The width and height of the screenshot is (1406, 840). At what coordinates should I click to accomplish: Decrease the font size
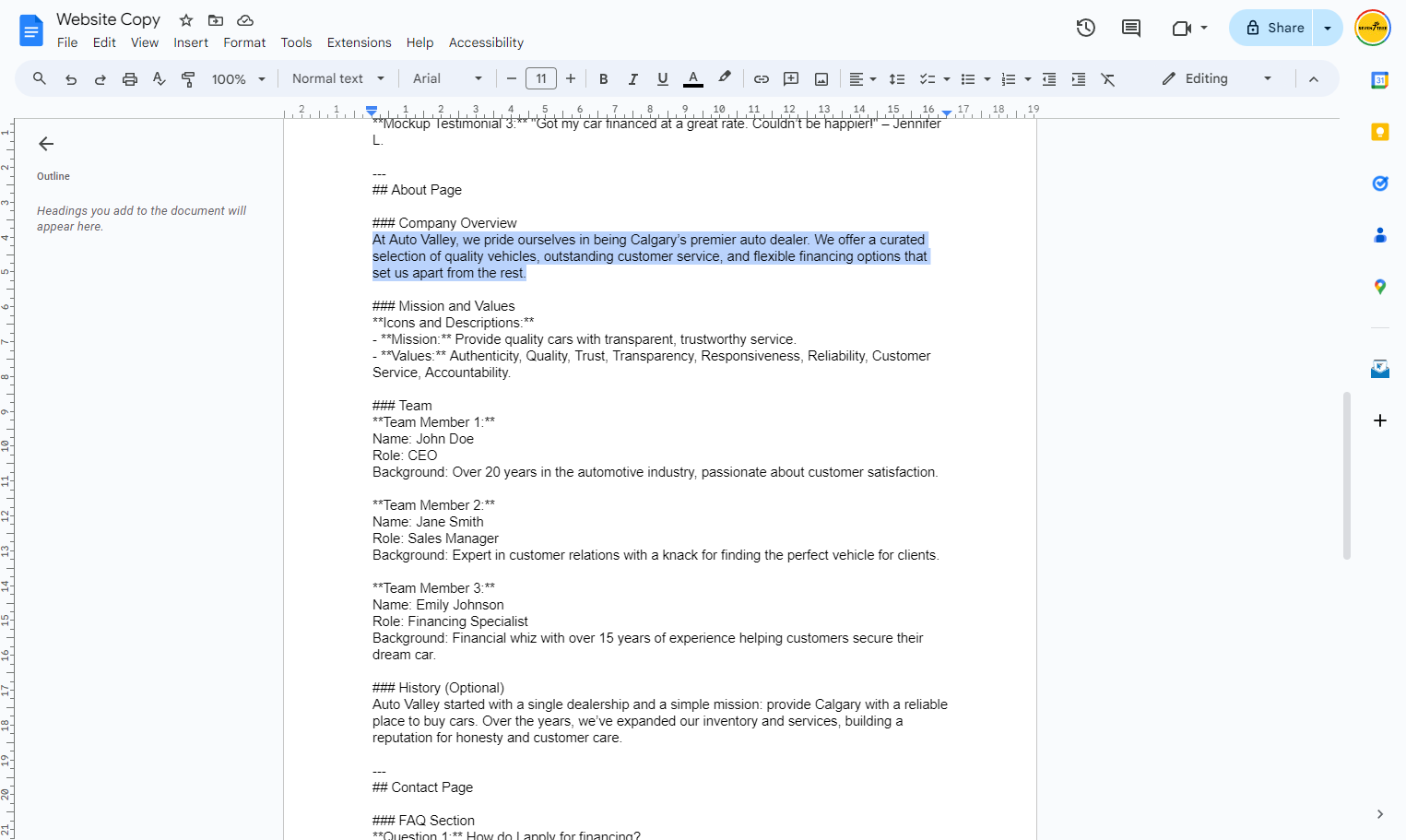pyautogui.click(x=512, y=79)
